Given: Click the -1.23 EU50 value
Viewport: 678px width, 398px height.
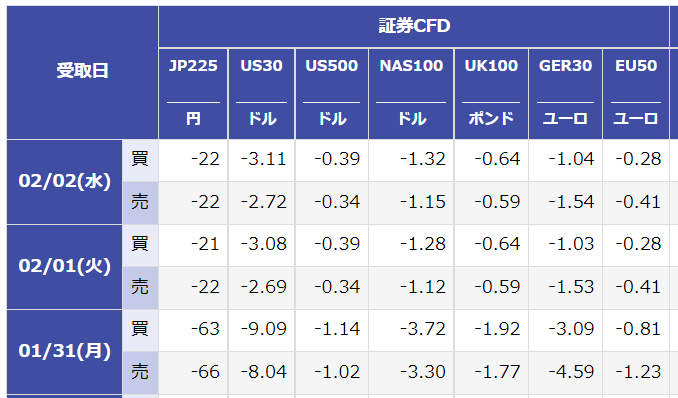Looking at the screenshot, I should click(x=636, y=372).
